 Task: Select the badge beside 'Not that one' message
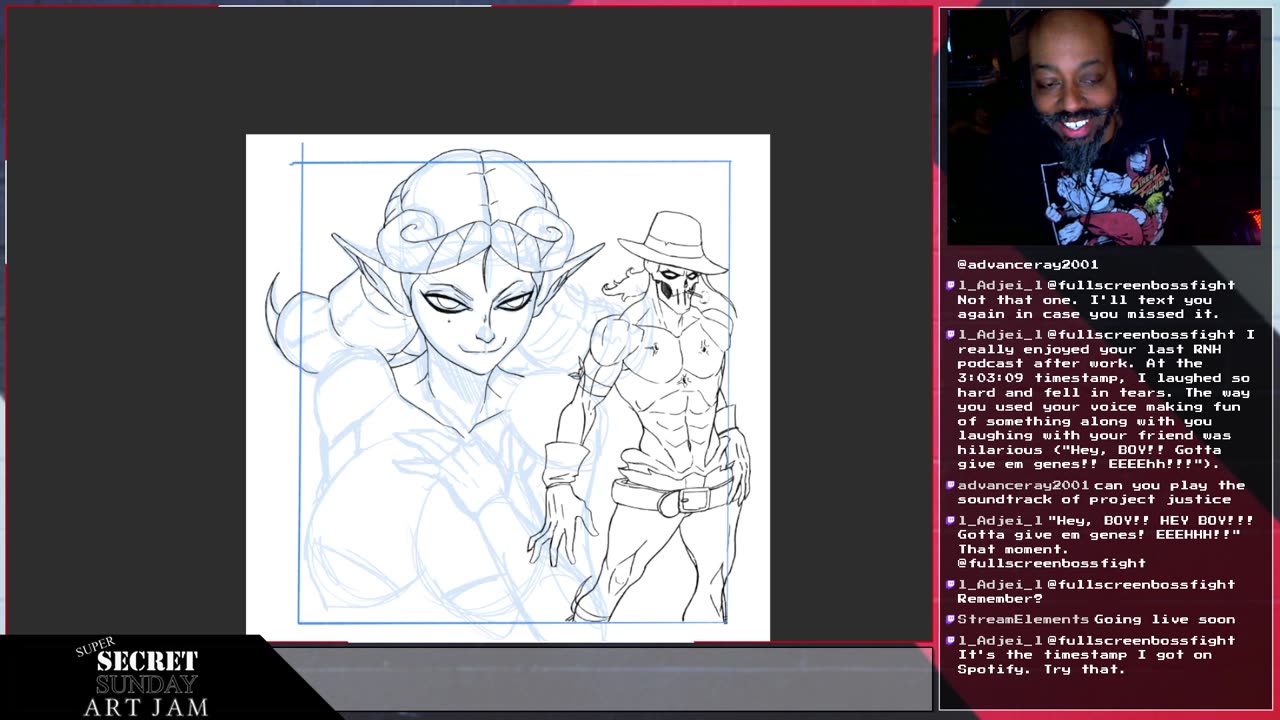pos(951,285)
